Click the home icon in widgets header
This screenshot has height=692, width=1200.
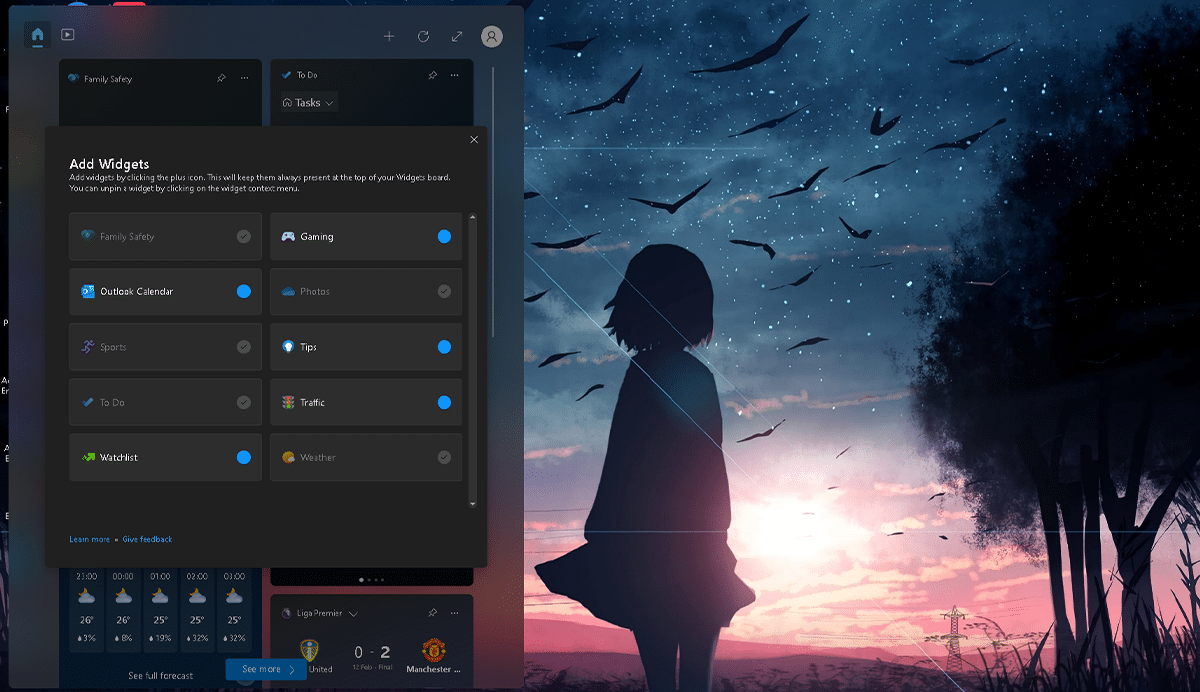tap(37, 35)
